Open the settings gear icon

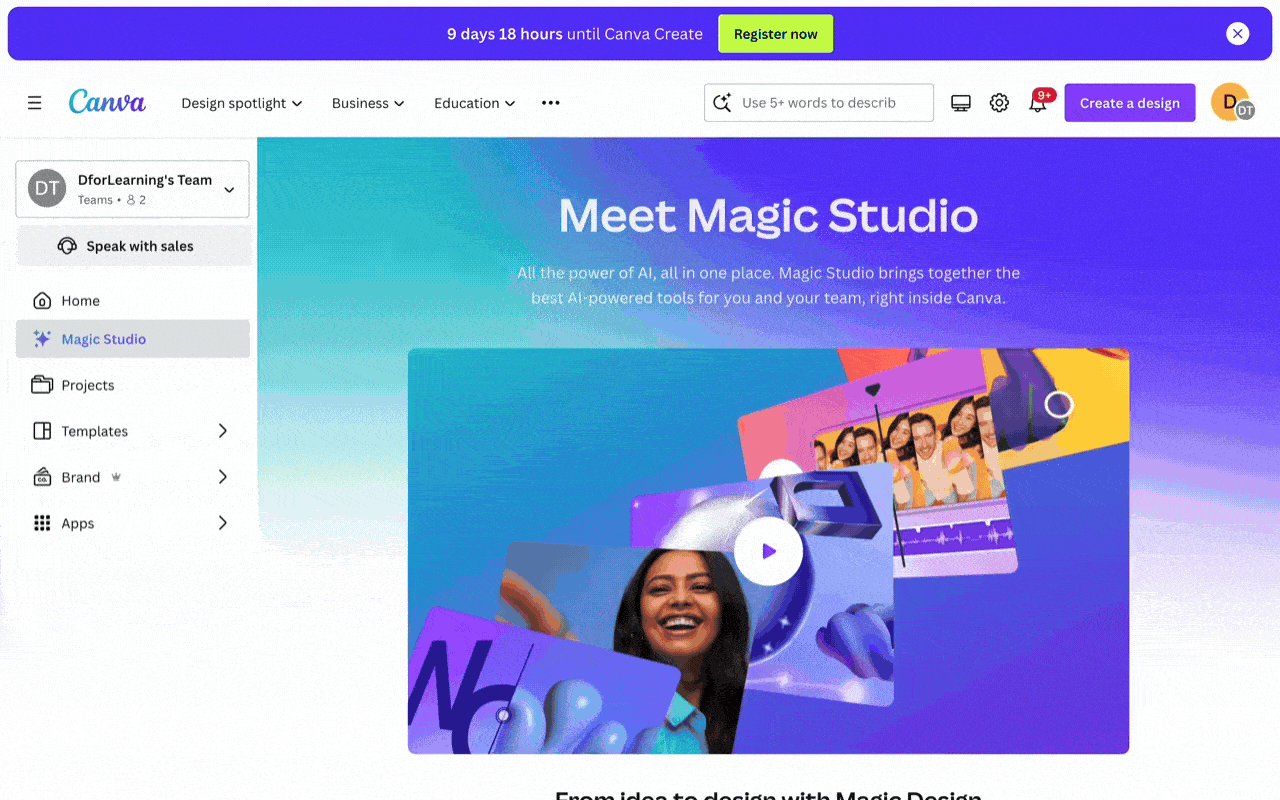point(999,103)
